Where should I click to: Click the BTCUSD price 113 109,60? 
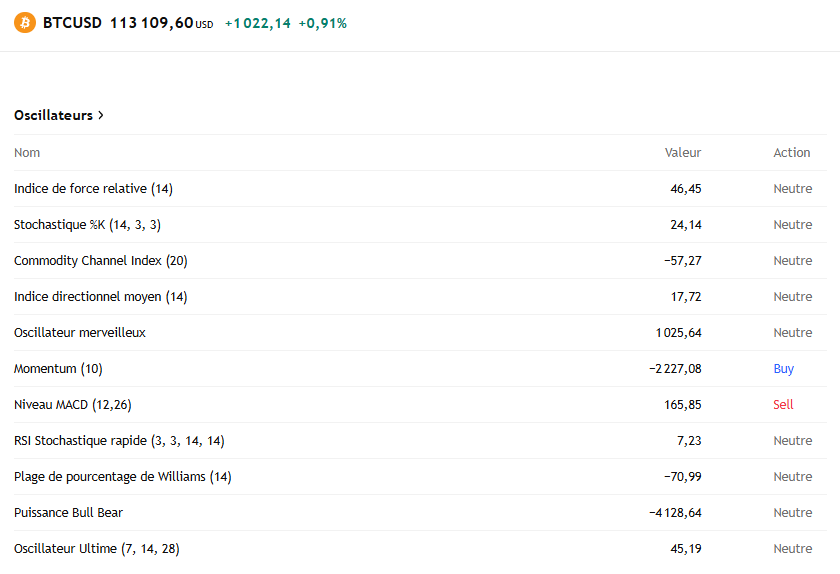[151, 22]
